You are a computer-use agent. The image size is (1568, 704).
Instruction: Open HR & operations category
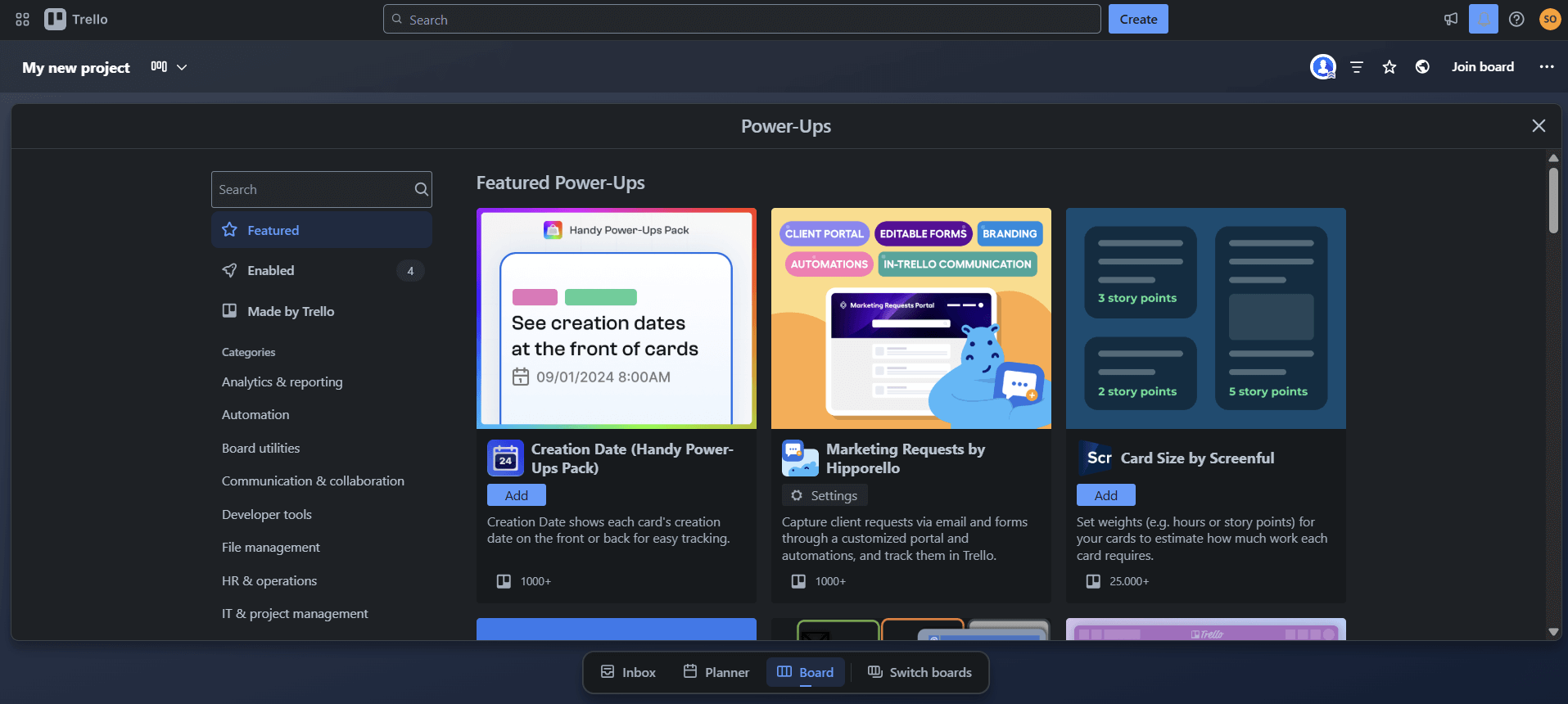click(269, 580)
